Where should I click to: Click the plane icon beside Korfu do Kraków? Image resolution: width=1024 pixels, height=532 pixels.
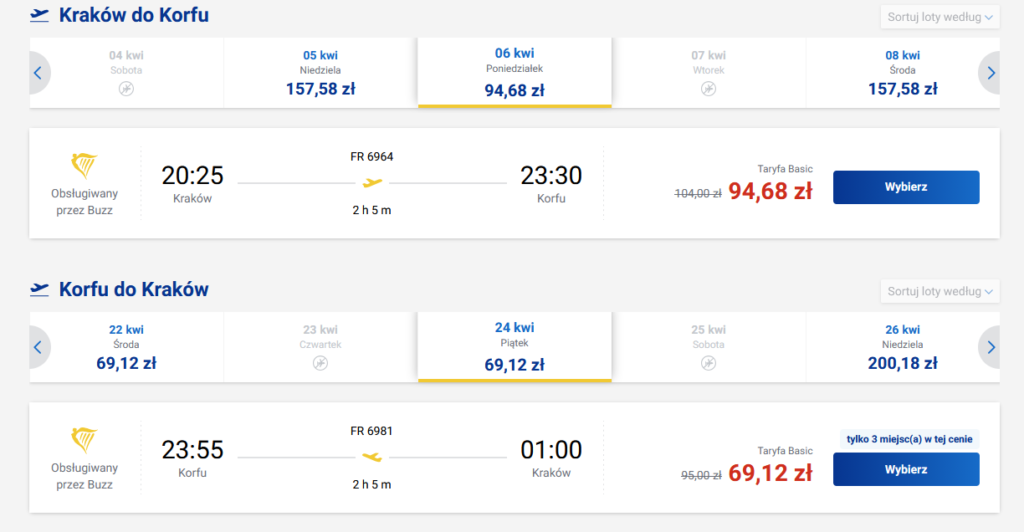pos(40,290)
